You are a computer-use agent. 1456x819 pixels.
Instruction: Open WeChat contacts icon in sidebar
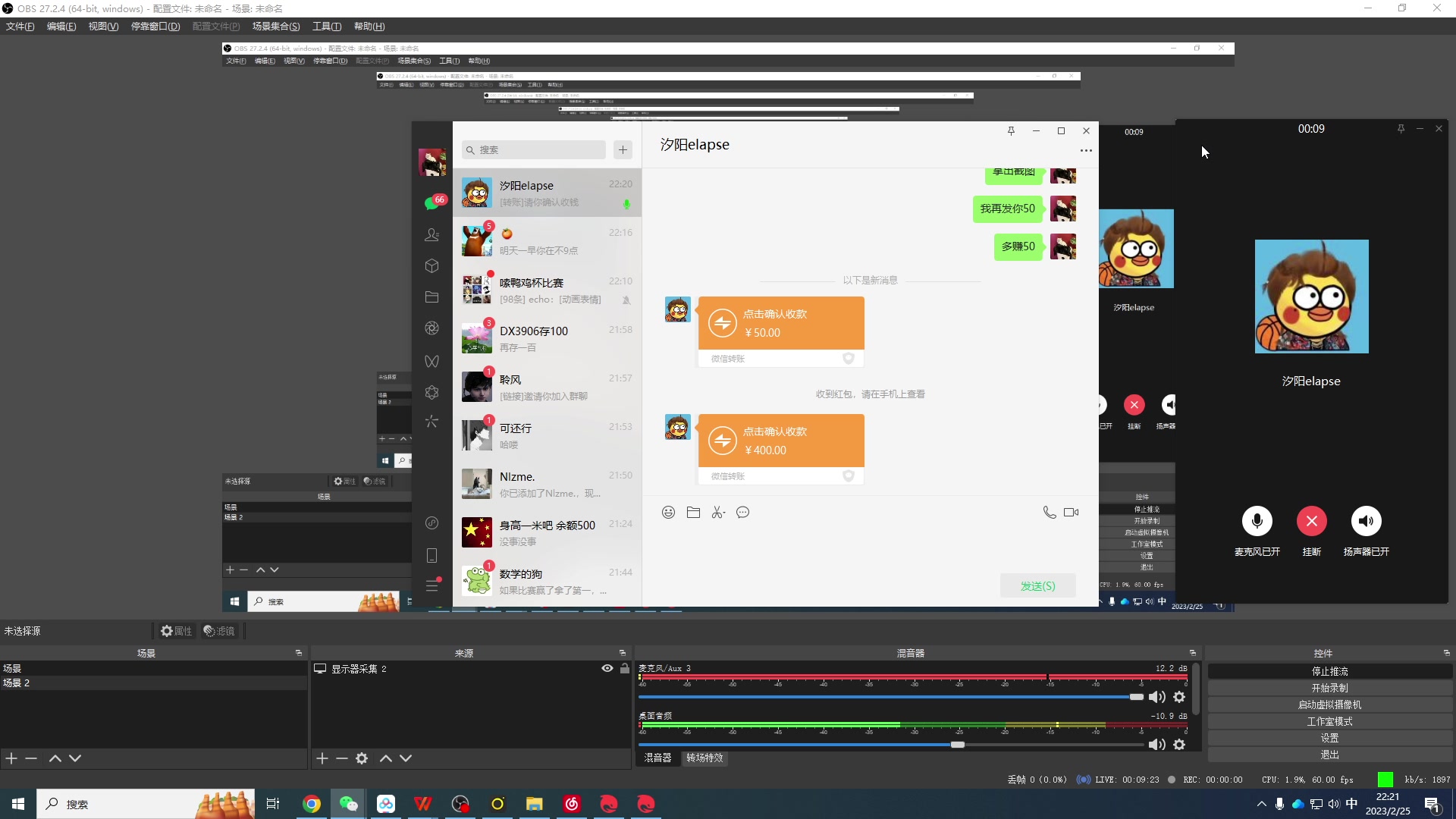[x=432, y=235]
